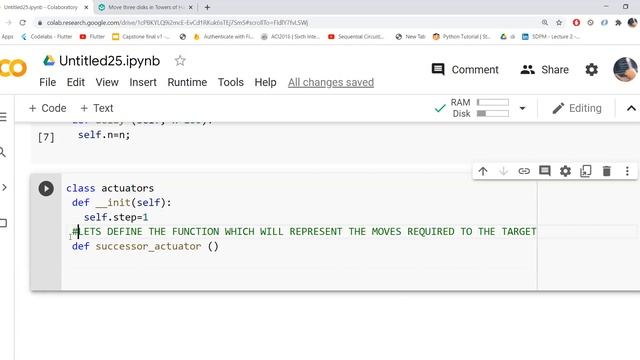Open the find and replace sidebar icon
The image size is (640, 360).
(x=3, y=153)
